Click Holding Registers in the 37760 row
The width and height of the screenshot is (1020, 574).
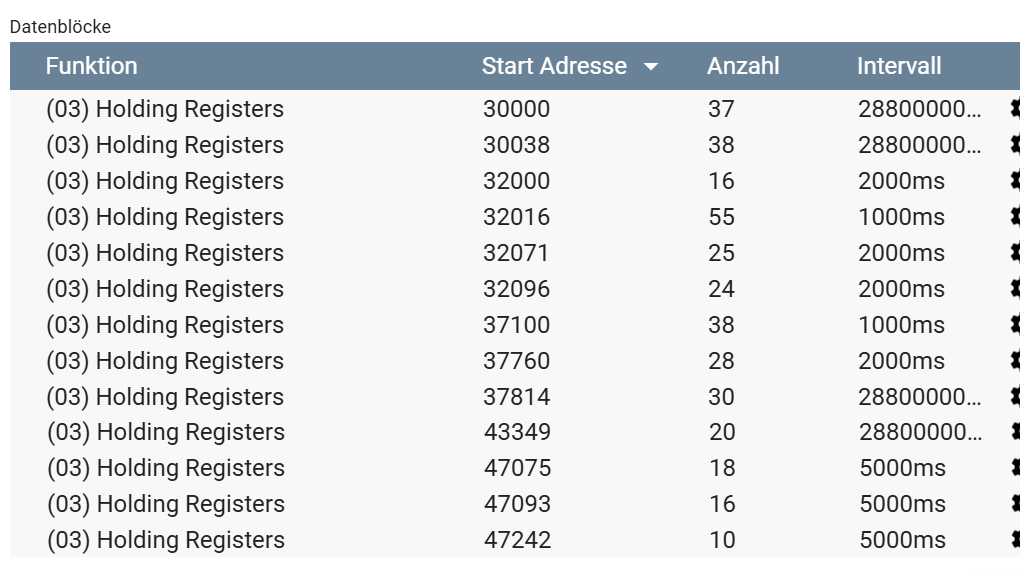tap(165, 361)
